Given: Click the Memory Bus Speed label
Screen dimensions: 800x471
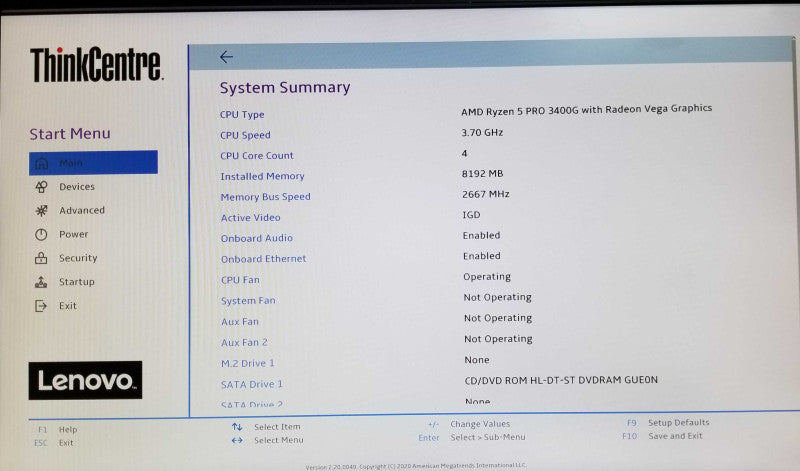Looking at the screenshot, I should [266, 197].
